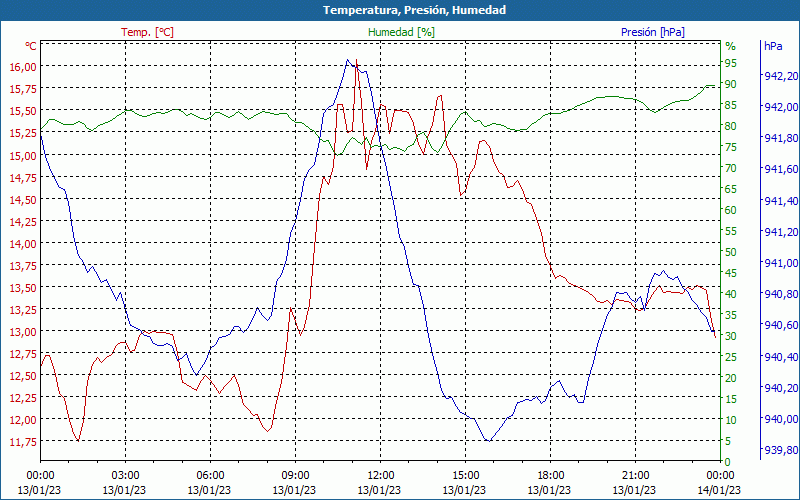Click 939,80 on the blue pressure axis
The image size is (800, 500).
[781, 451]
